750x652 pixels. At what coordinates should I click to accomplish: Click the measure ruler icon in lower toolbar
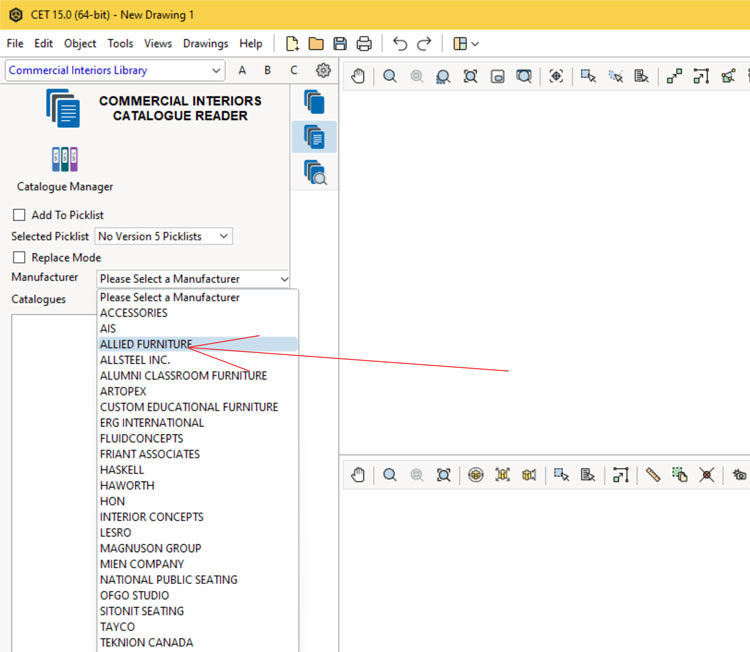point(653,475)
